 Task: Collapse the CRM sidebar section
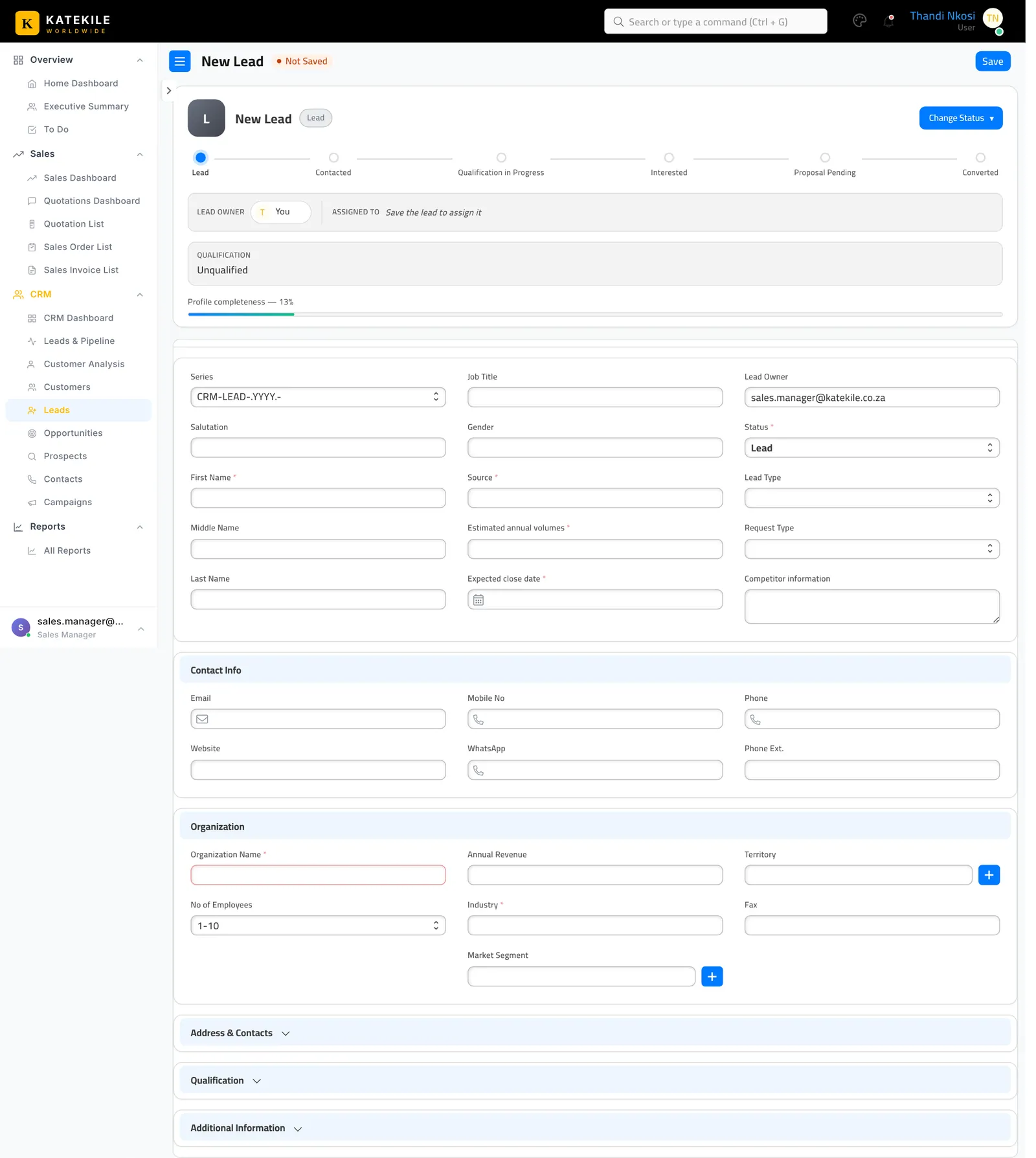click(140, 295)
